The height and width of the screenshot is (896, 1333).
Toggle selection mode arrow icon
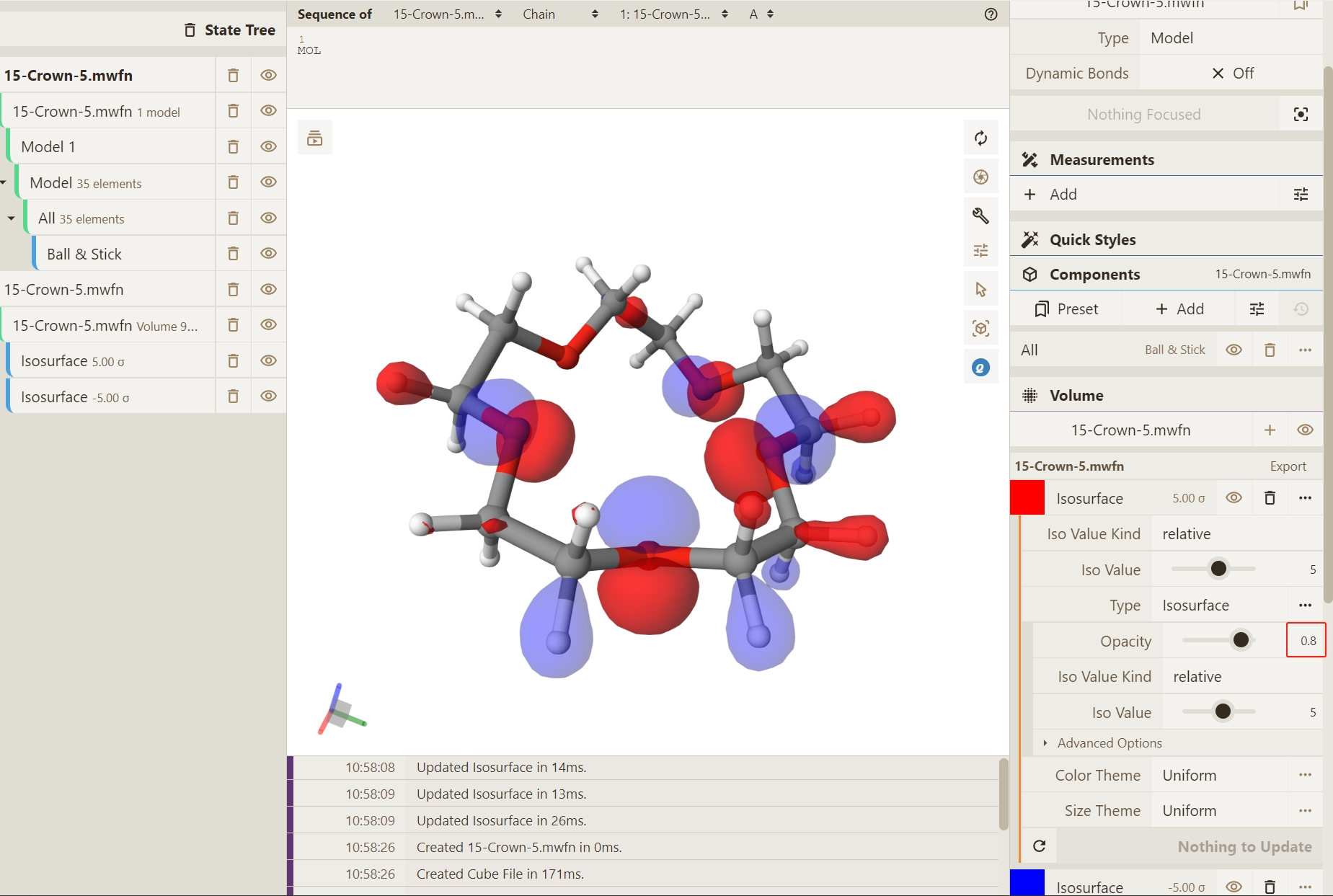click(980, 290)
